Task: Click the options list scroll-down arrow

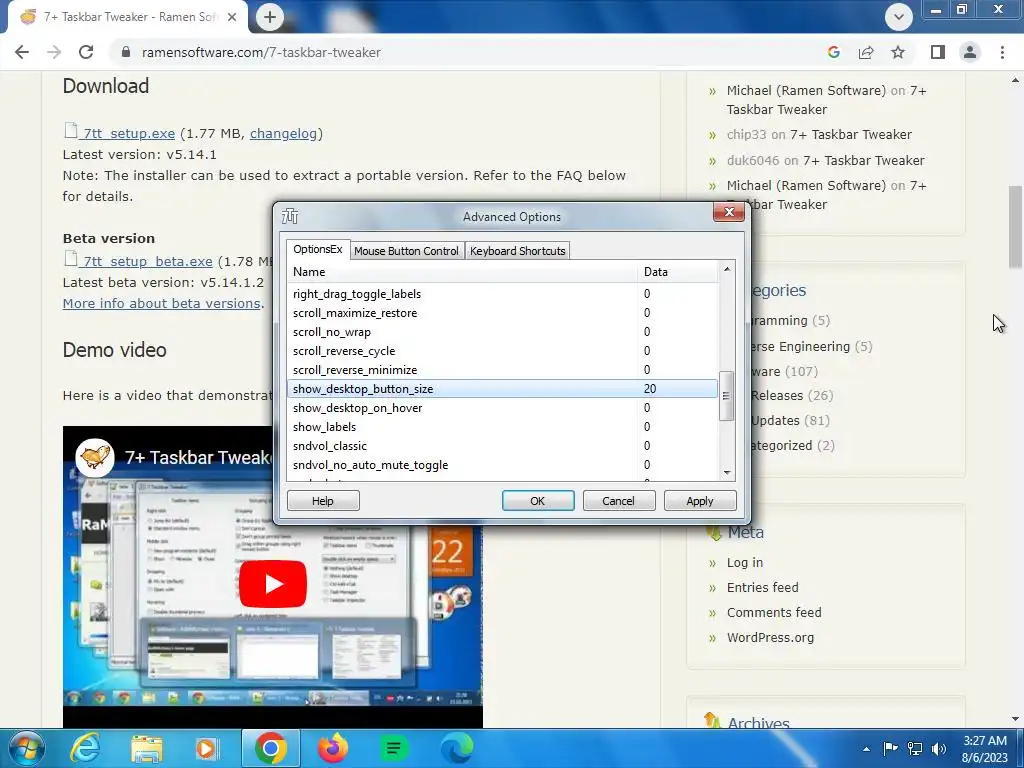Action: pyautogui.click(x=726, y=473)
